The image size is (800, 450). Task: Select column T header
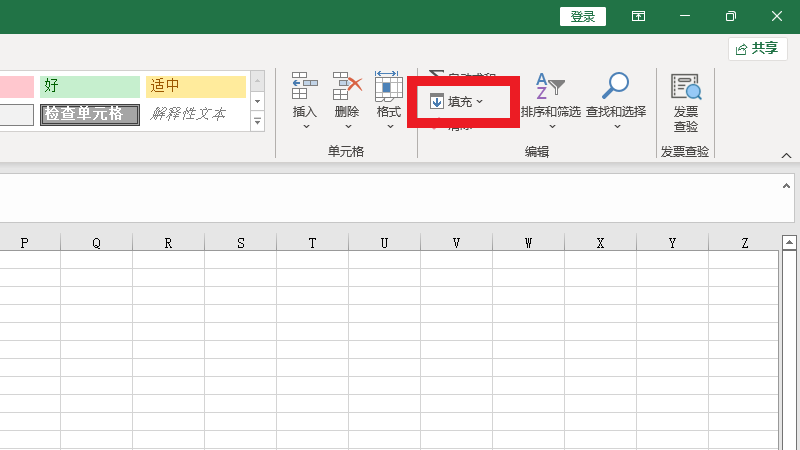coord(312,243)
